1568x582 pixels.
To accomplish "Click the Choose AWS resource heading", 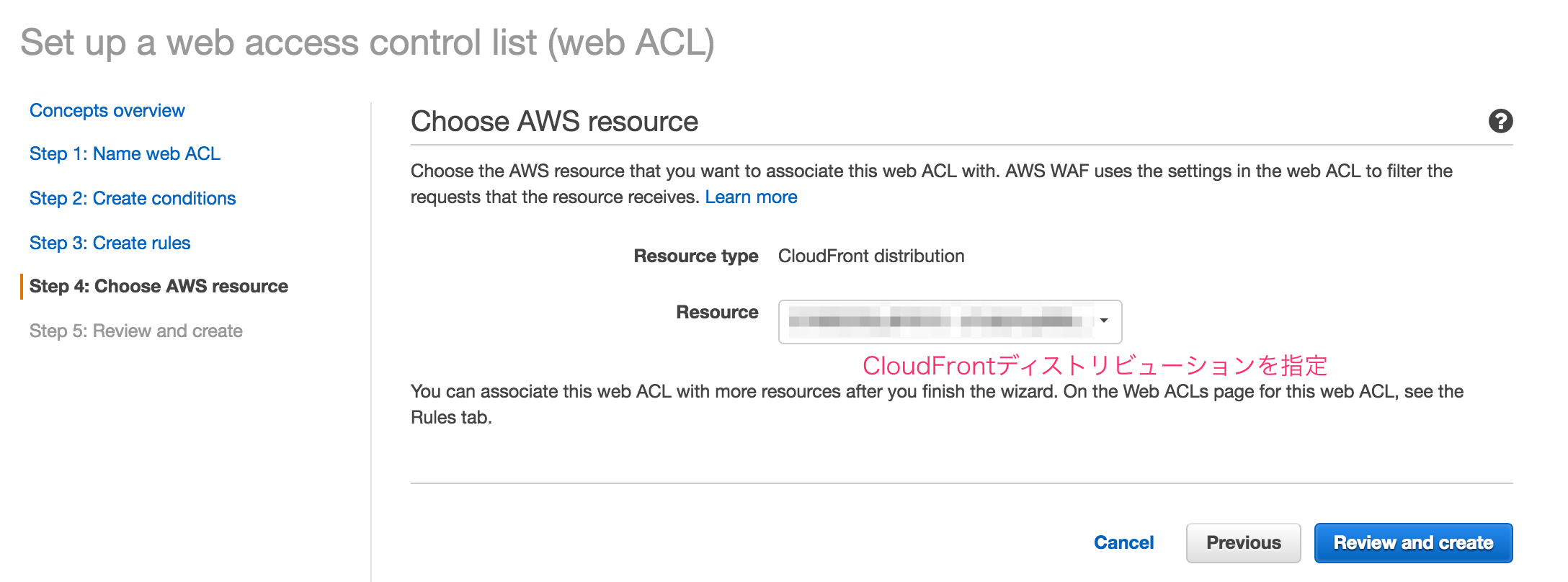I will [x=554, y=121].
